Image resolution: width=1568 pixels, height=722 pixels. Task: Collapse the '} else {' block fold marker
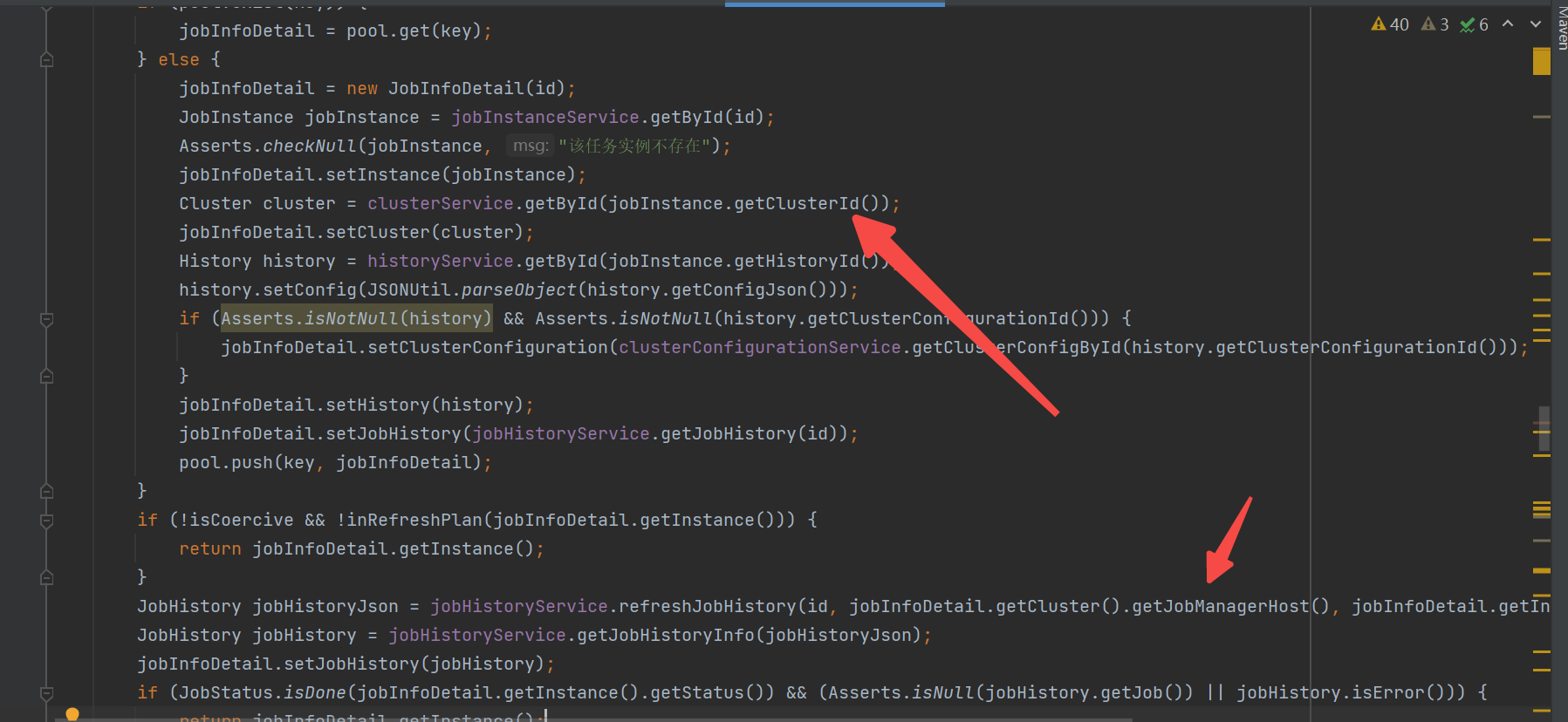tap(47, 59)
